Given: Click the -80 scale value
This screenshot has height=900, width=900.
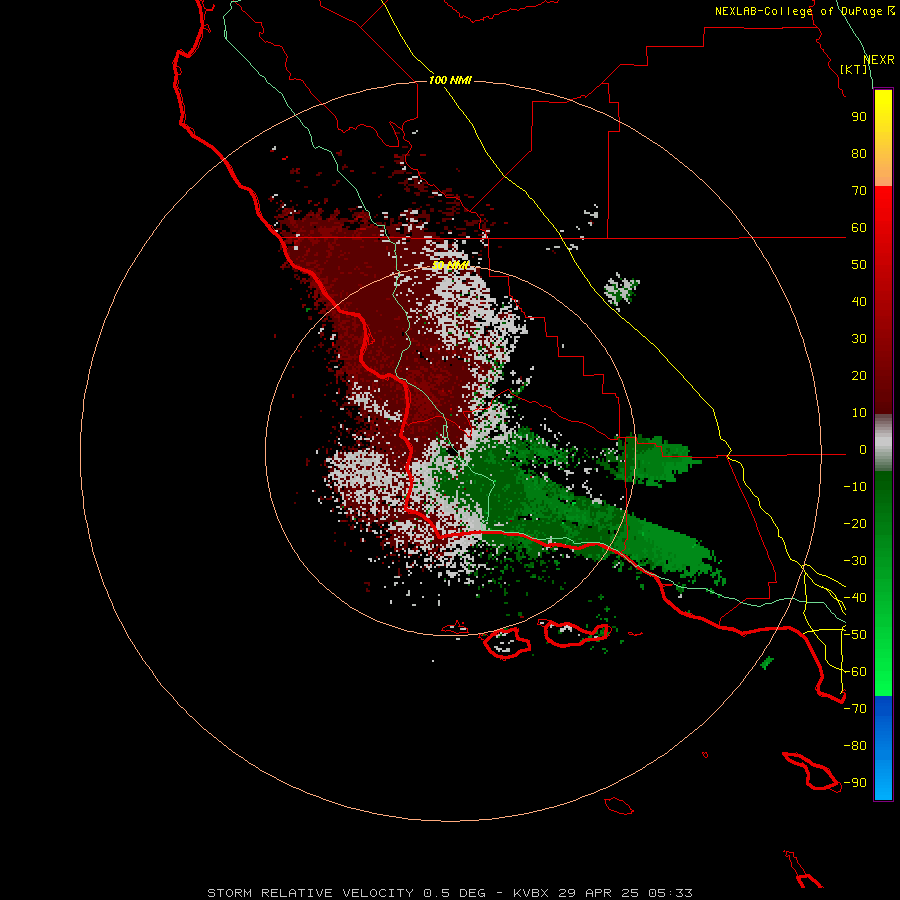Looking at the screenshot, I should click(x=855, y=746).
